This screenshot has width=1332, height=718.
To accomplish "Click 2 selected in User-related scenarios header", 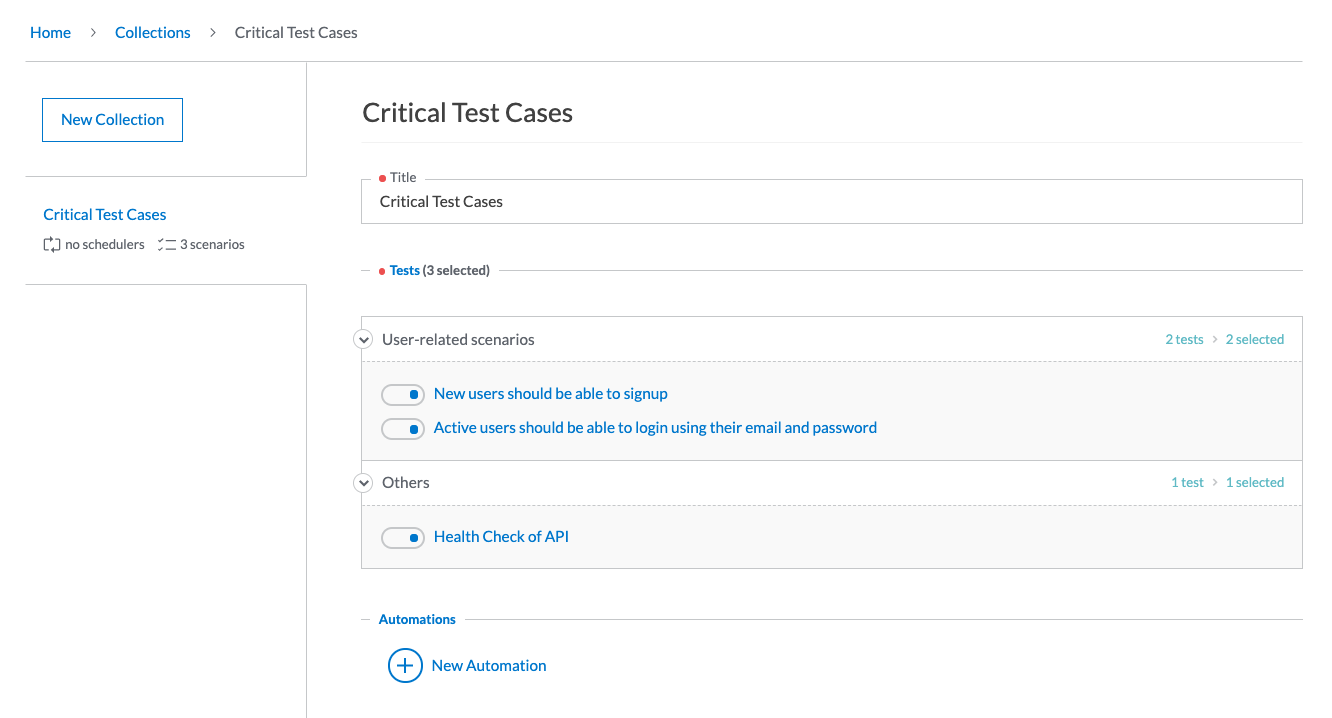I will (x=1255, y=340).
